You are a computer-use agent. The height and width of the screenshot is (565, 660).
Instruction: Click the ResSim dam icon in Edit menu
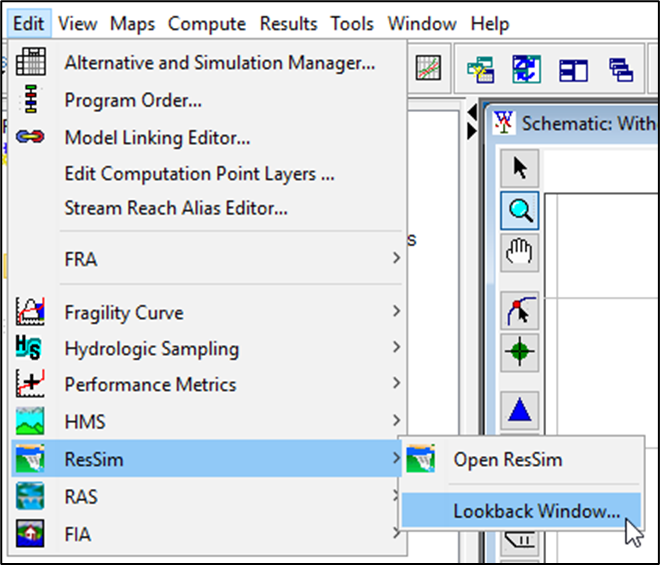[30, 458]
